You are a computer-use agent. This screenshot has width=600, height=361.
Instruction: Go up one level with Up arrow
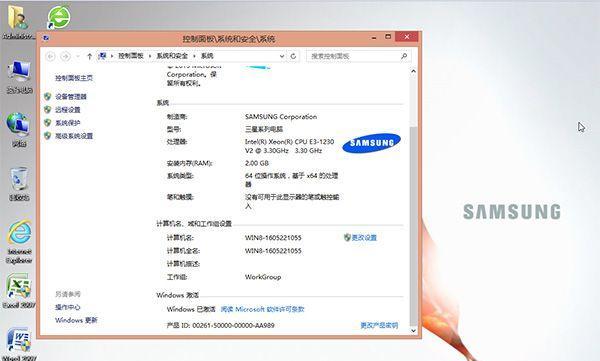(89, 56)
